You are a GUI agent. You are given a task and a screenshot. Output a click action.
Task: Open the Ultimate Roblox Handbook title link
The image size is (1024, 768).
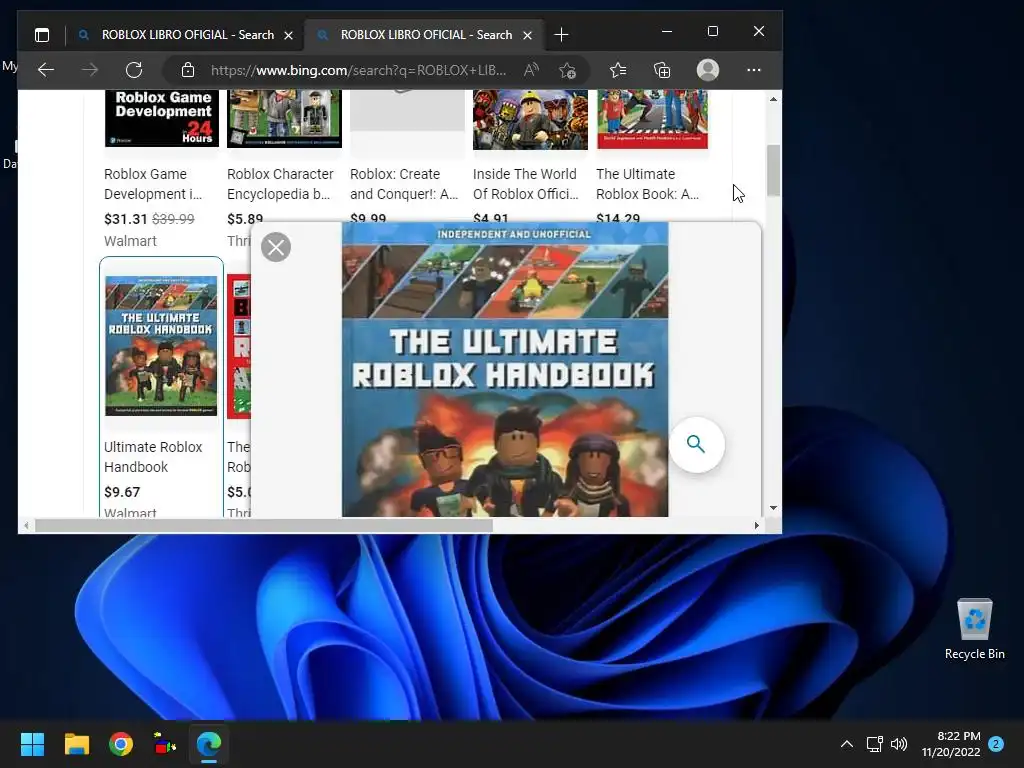pyautogui.click(x=153, y=457)
